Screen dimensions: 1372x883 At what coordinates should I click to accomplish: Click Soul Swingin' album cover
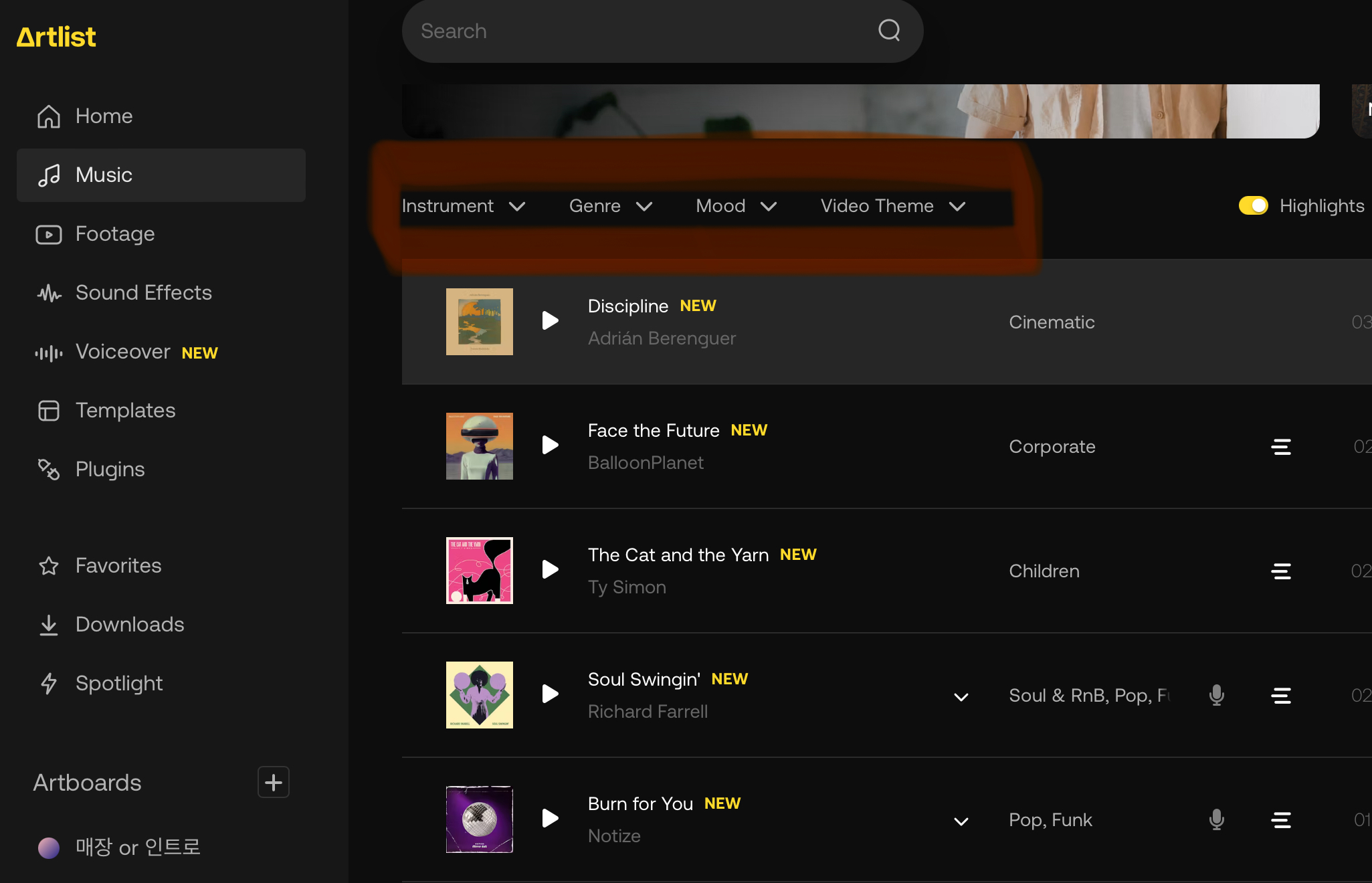click(480, 695)
